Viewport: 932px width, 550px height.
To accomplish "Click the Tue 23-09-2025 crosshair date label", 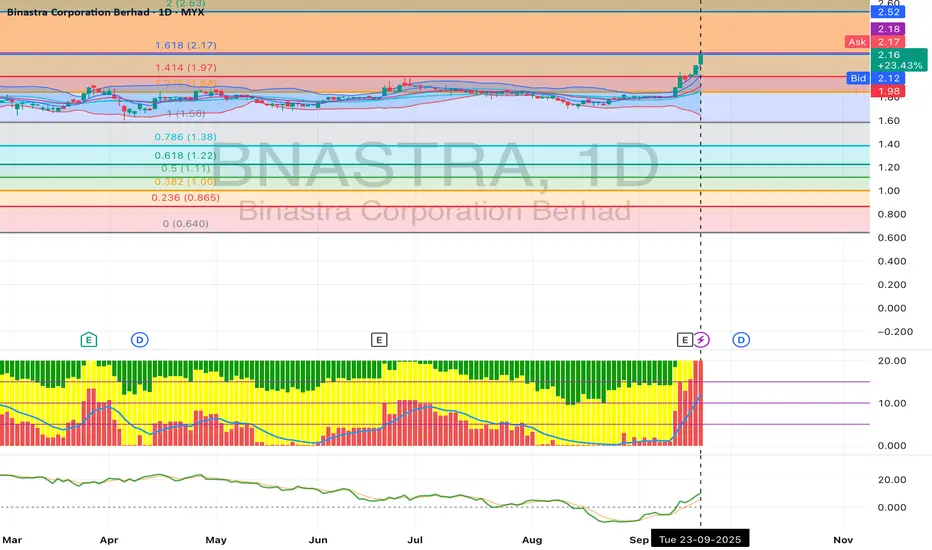I will point(700,539).
